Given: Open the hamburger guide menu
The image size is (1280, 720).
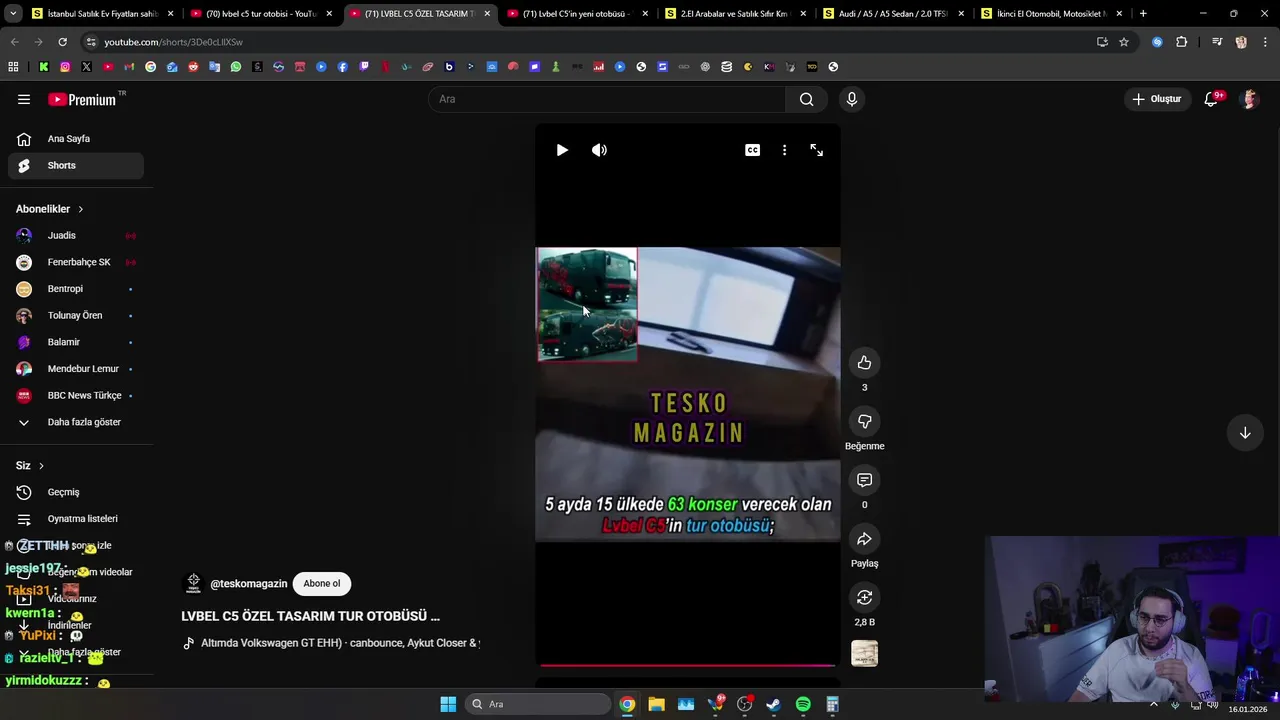Looking at the screenshot, I should [x=24, y=99].
